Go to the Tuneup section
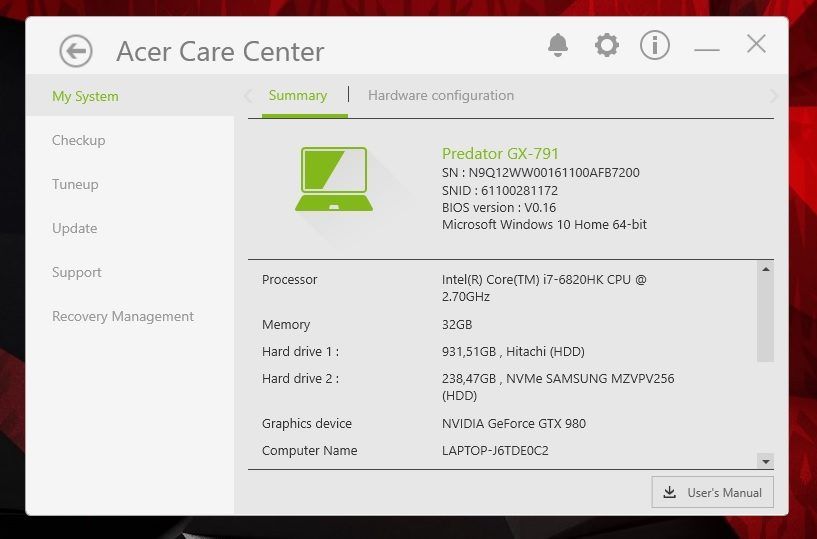Viewport: 817px width, 539px height. [75, 185]
